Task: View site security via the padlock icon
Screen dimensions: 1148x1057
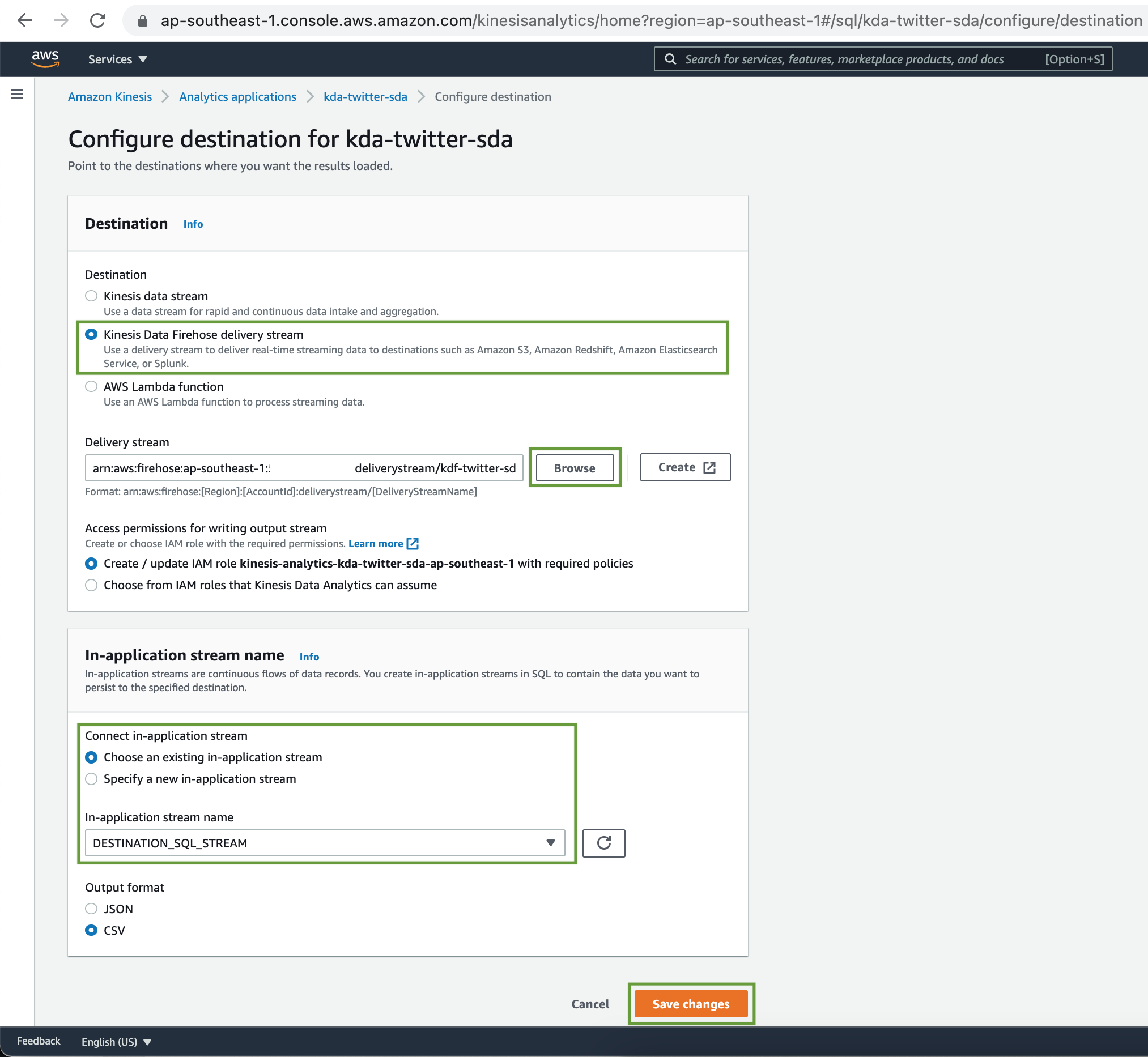Action: (143, 21)
